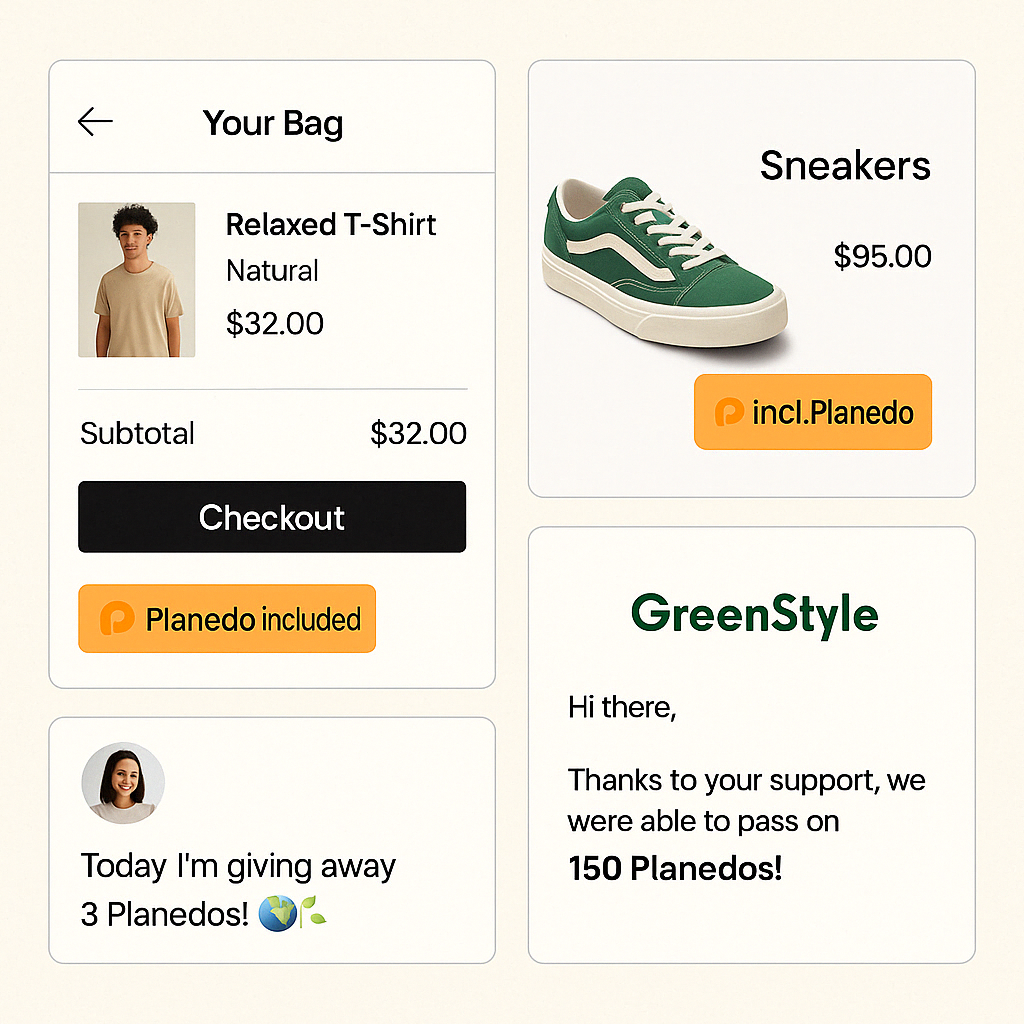Click the 'Today I'm giving away' post text
Image resolution: width=1024 pixels, height=1024 pixels.
238,866
